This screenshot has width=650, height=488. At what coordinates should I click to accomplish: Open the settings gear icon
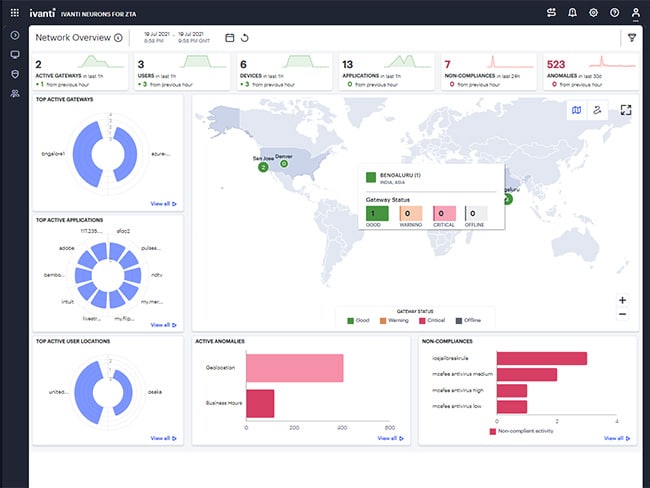tap(594, 13)
